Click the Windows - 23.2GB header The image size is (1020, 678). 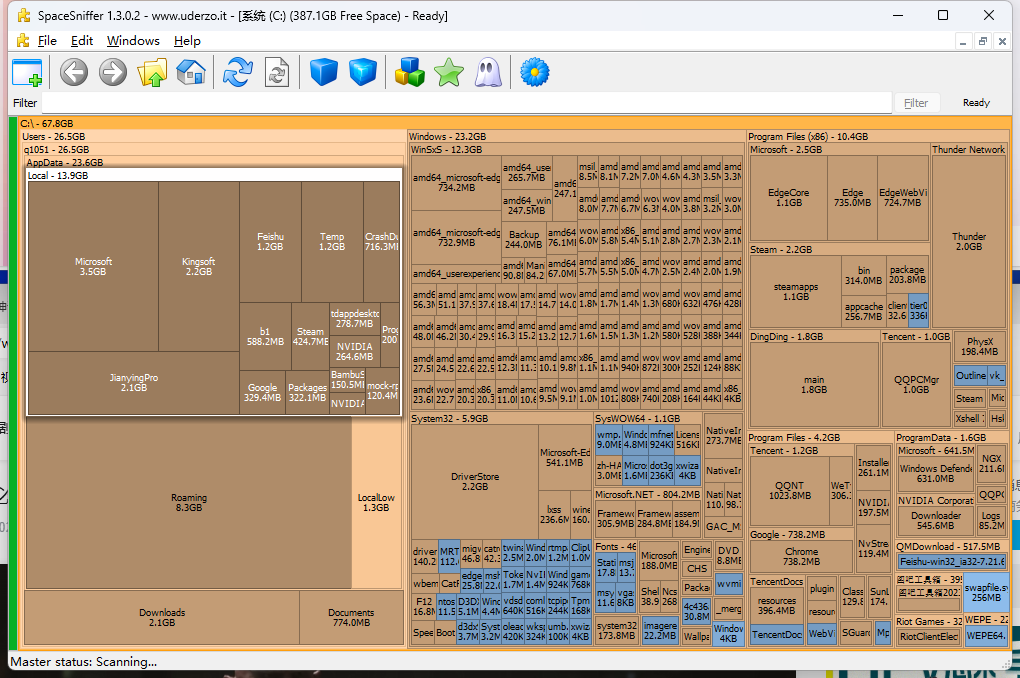448,137
